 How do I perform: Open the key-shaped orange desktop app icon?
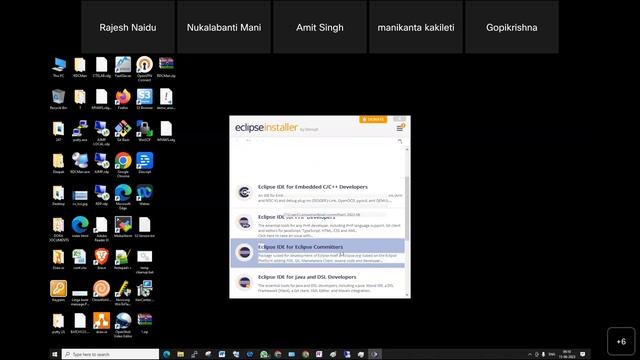coord(58,291)
